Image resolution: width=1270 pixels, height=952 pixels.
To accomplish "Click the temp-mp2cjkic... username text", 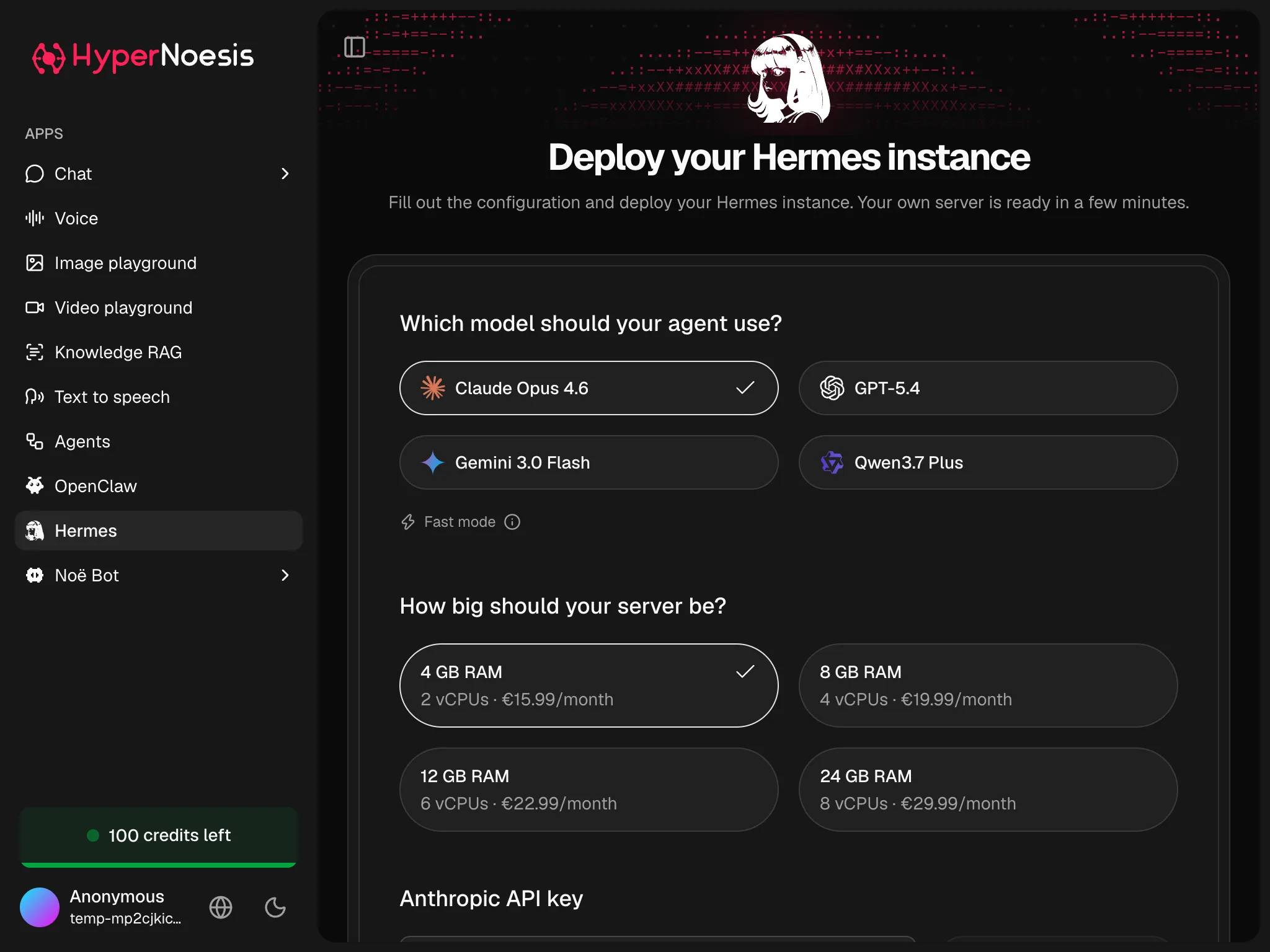I will click(126, 919).
